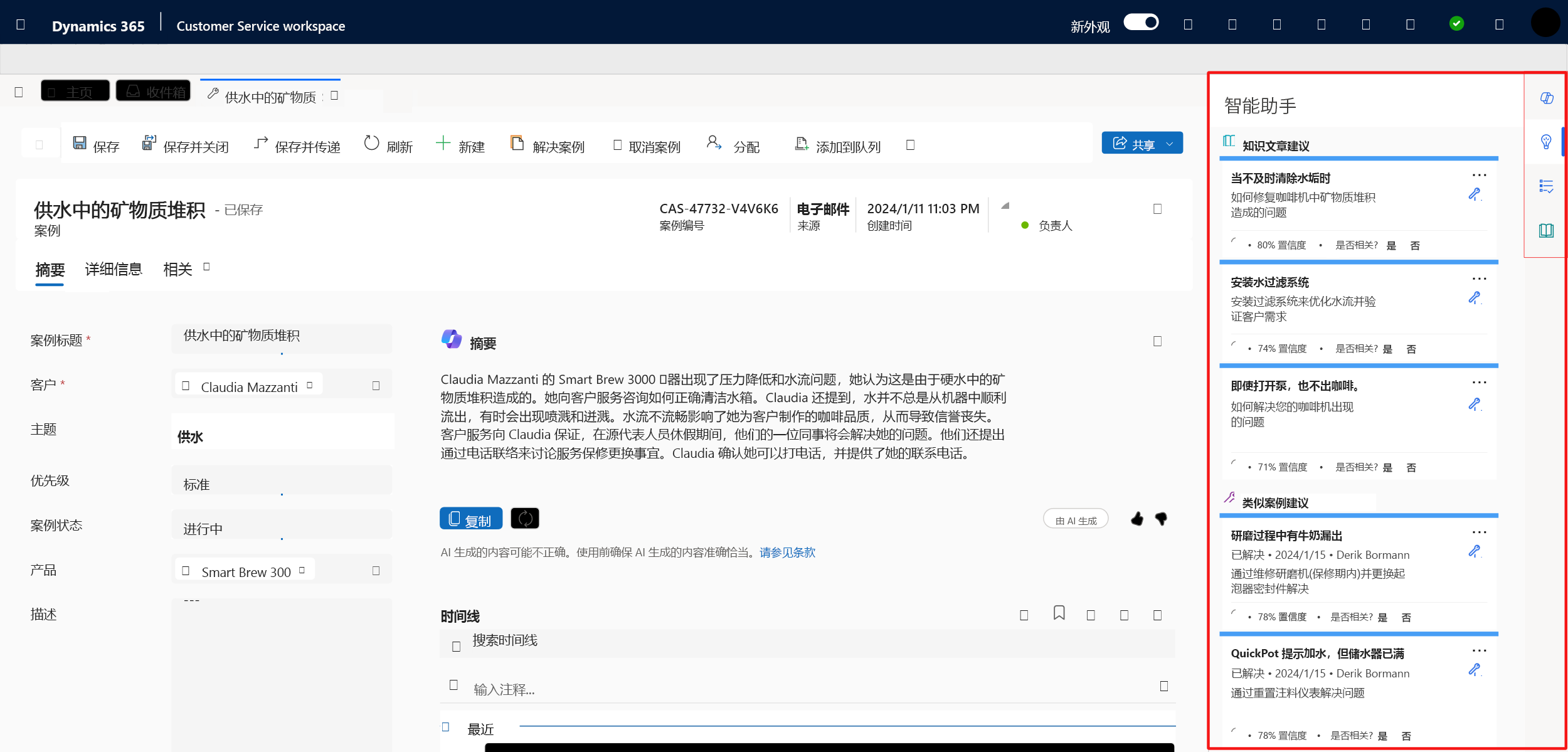
Task: Open the 优先级 dropdown showing 标准
Action: click(x=282, y=481)
